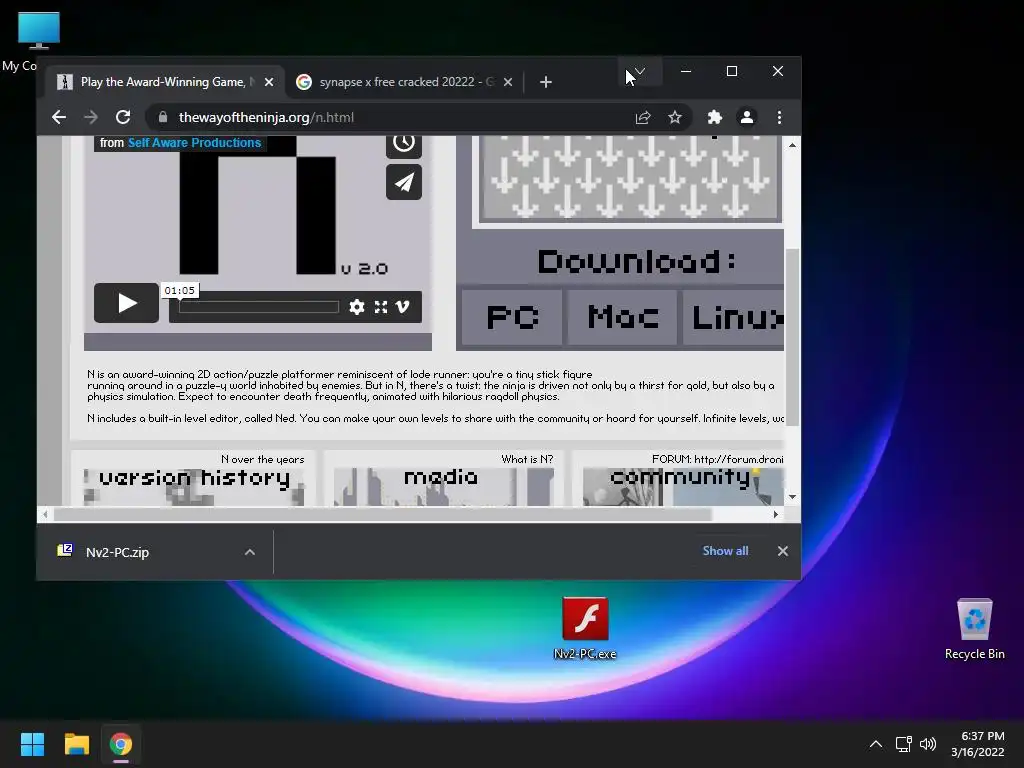This screenshot has width=1024, height=768.
Task: Click the Chrome taskbar icon
Action: [120, 744]
